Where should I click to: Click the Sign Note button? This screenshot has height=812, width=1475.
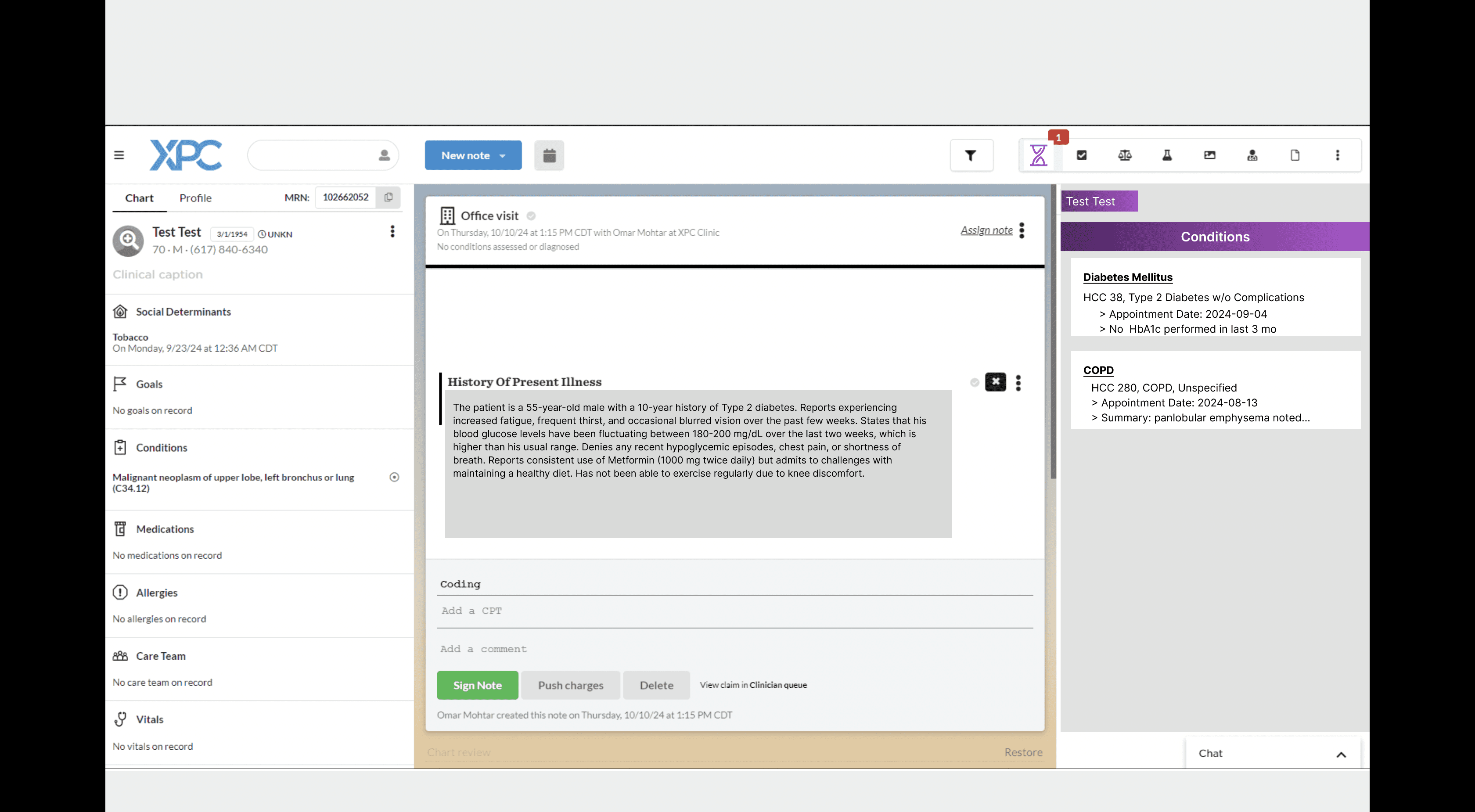[477, 685]
